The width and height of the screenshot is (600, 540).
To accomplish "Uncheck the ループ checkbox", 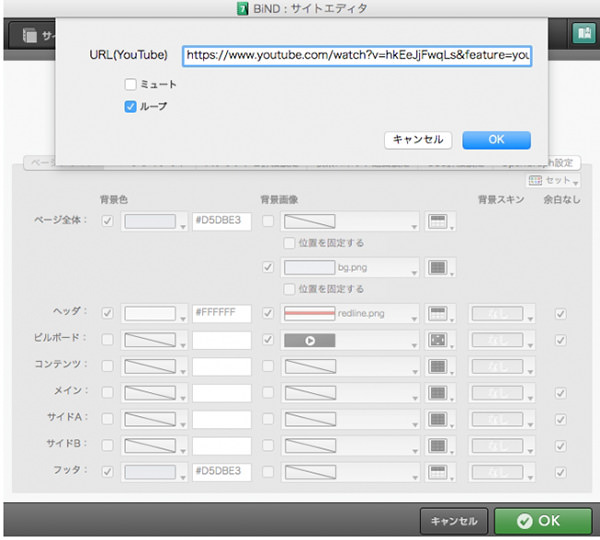I will pos(130,106).
